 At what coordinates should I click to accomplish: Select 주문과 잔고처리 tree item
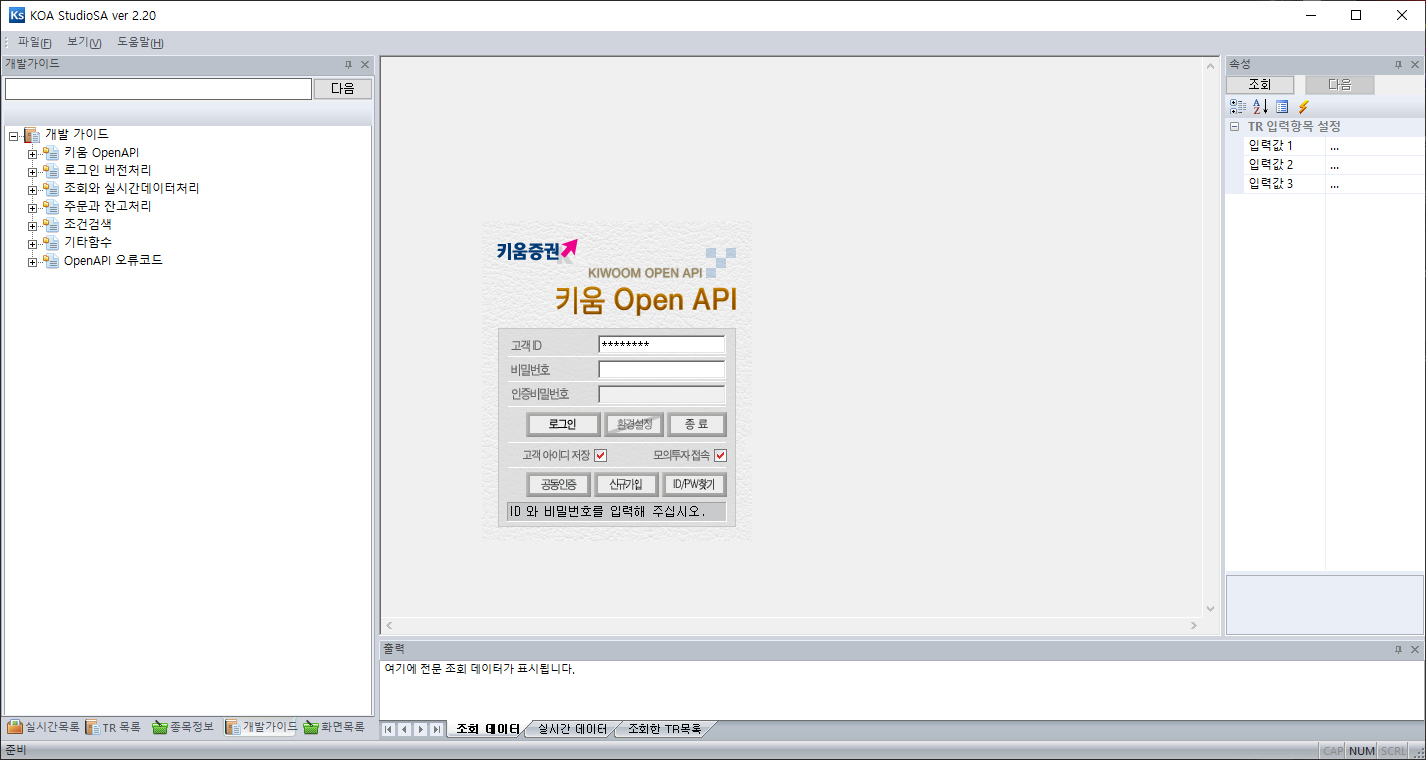107,206
